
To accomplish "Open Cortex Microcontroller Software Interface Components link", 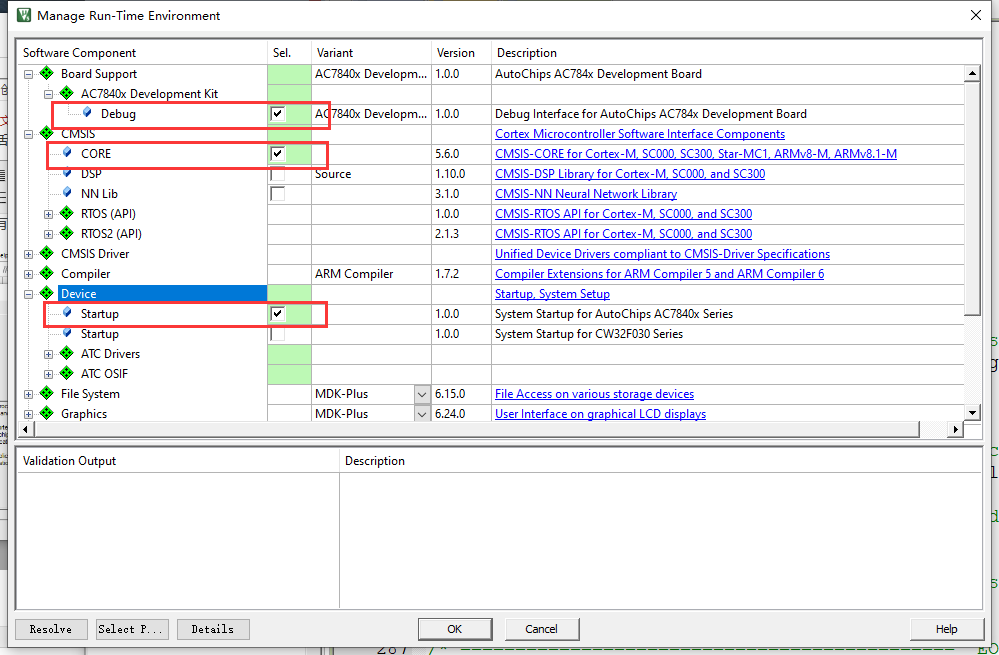I will [x=640, y=134].
